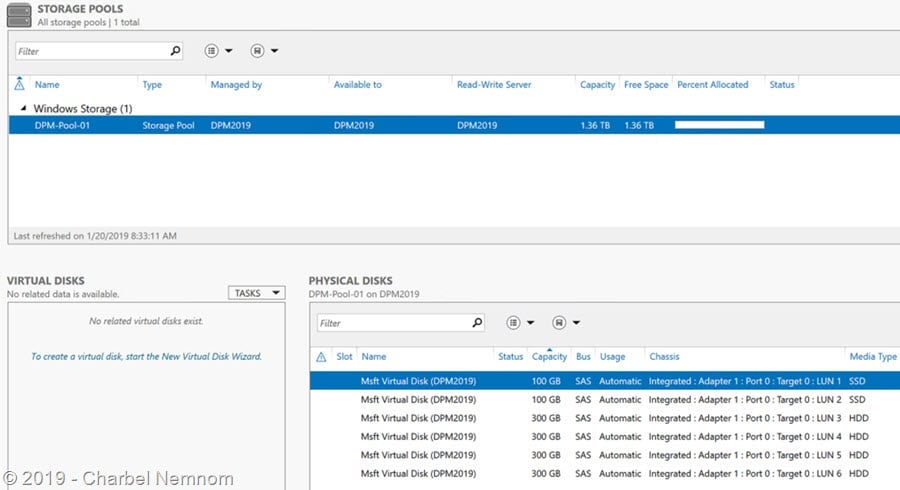Image resolution: width=900 pixels, height=490 pixels.
Task: Select Msft Virtual Disk on LUN 3
Action: pyautogui.click(x=605, y=418)
